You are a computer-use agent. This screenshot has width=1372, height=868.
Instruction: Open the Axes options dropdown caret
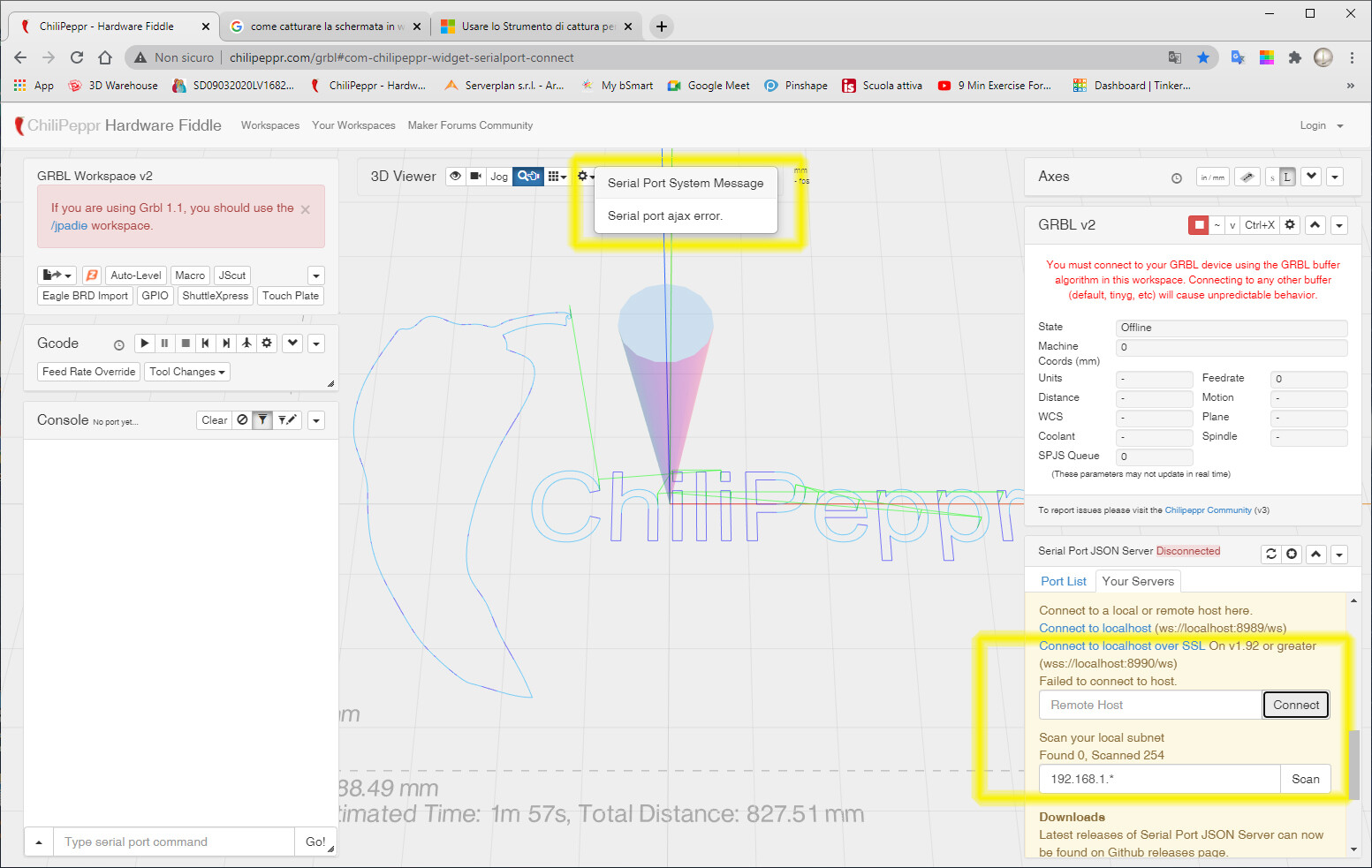(x=1335, y=177)
